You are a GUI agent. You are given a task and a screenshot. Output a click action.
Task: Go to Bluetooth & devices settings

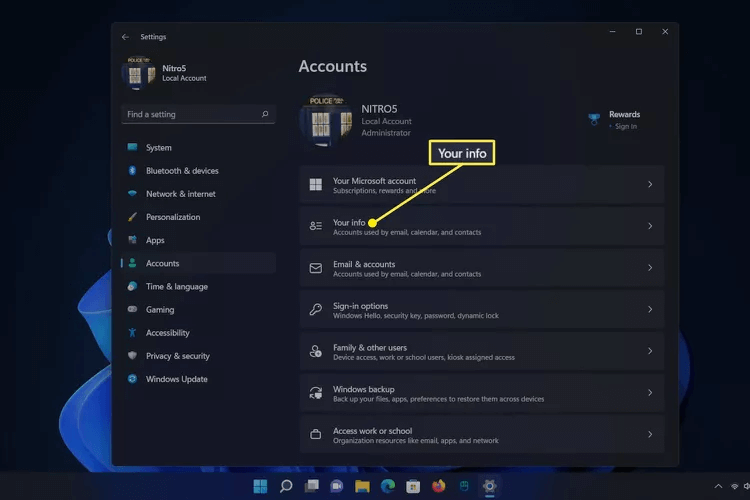[x=199, y=170]
